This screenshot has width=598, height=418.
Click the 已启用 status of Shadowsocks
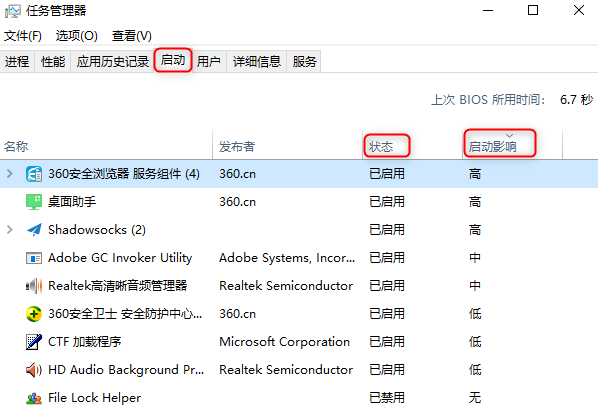click(387, 230)
